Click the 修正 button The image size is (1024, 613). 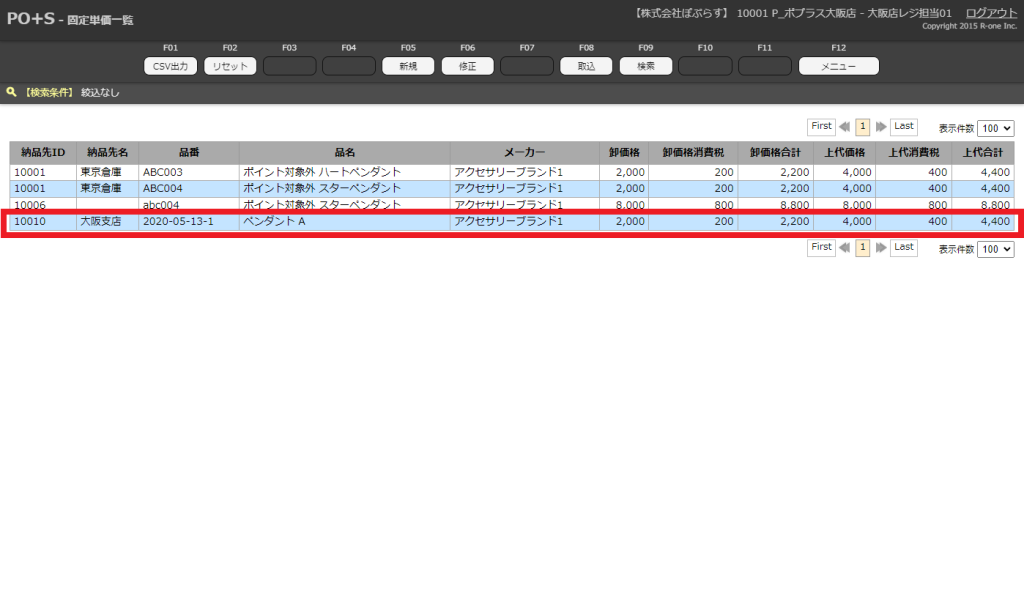[x=467, y=66]
